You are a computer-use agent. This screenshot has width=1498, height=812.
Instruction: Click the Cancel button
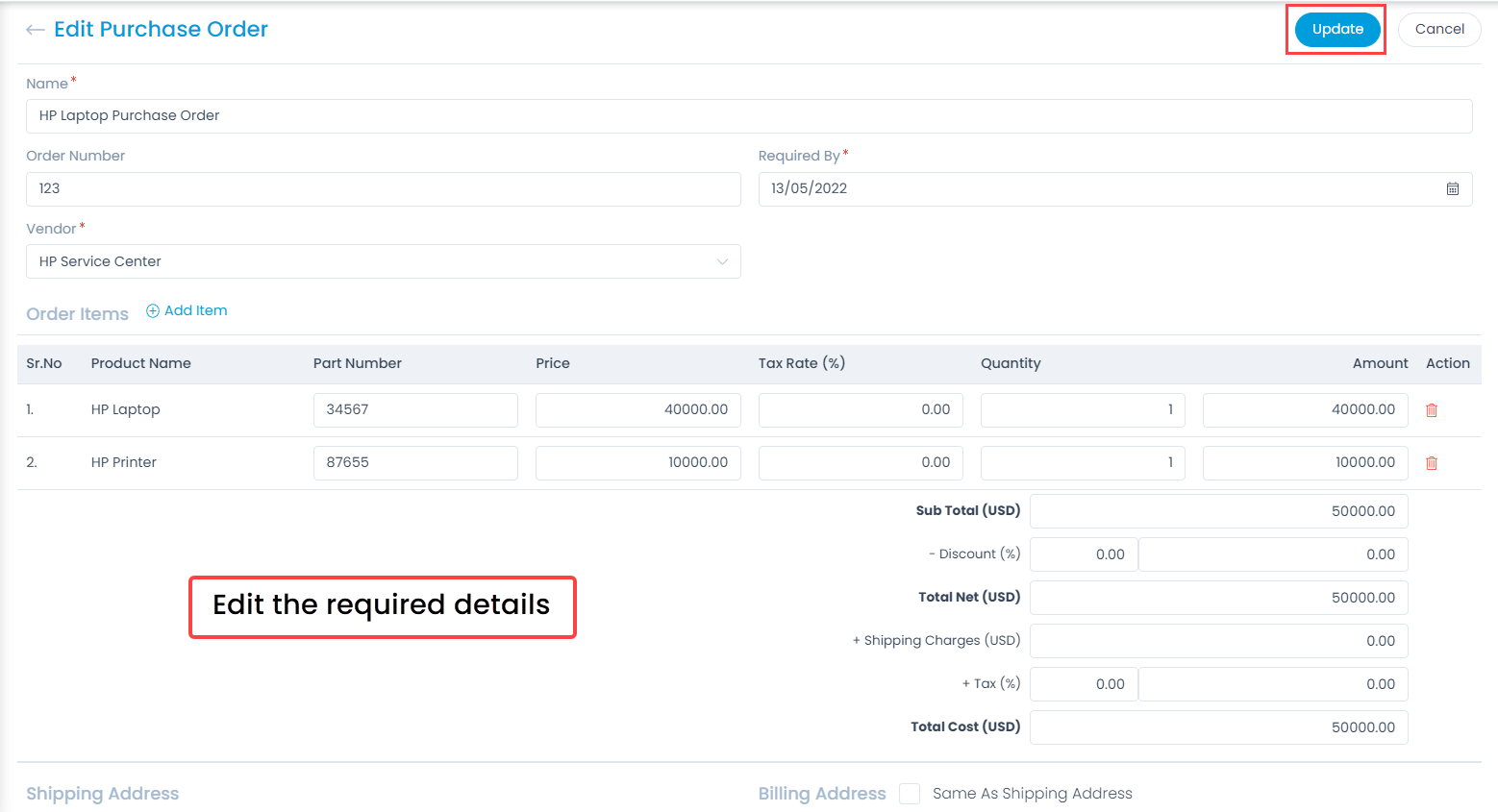coord(1438,30)
